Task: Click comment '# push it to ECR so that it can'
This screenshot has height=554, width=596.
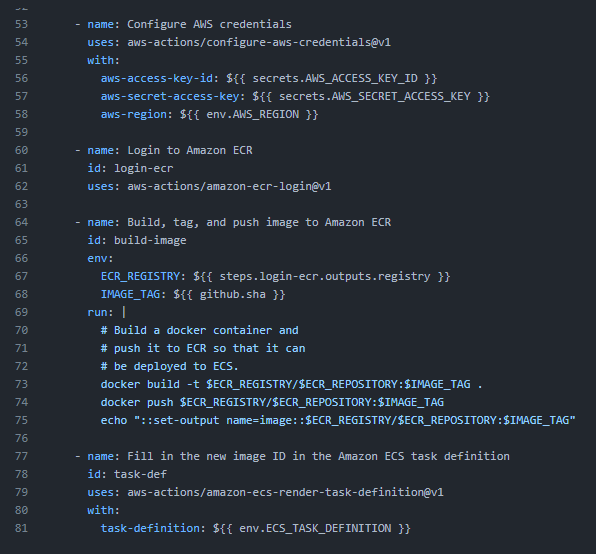Action: pyautogui.click(x=203, y=348)
